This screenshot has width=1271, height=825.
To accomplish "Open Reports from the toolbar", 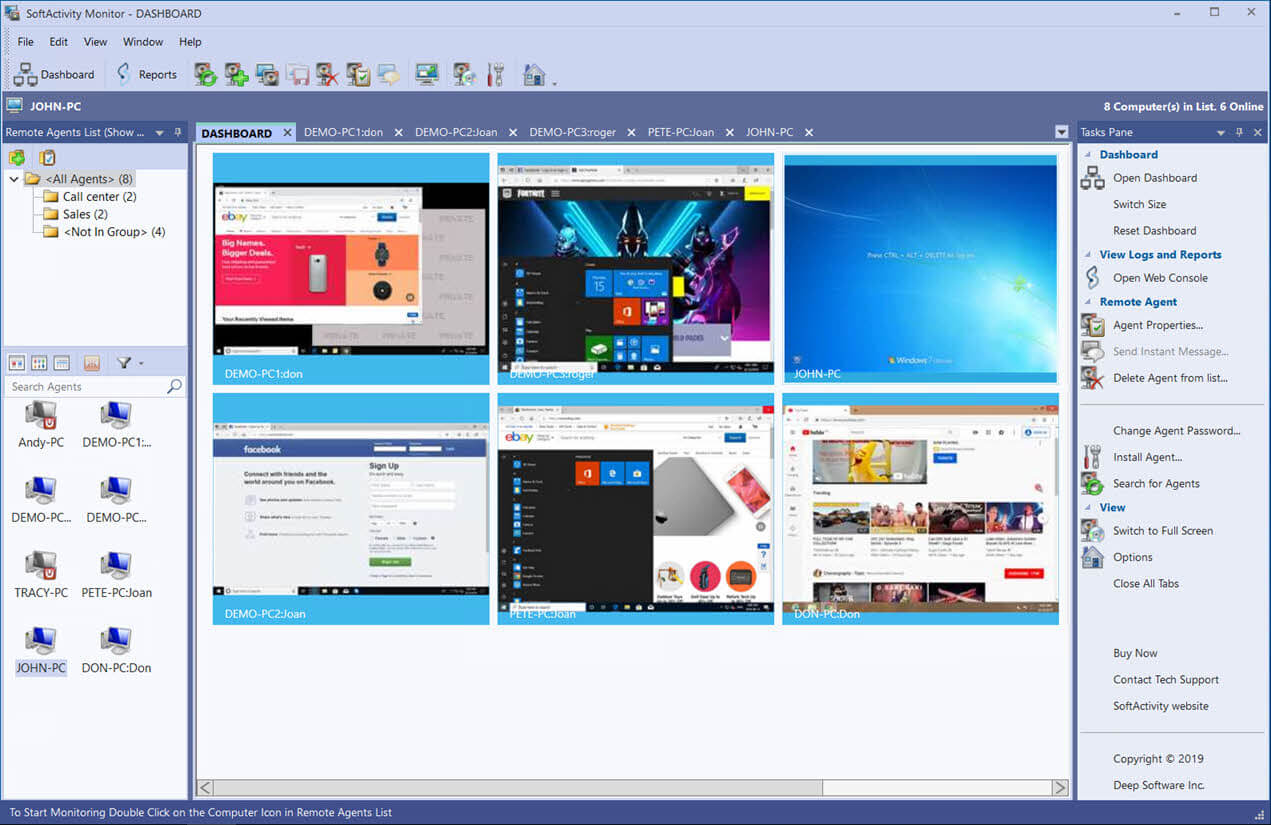I will pyautogui.click(x=146, y=74).
